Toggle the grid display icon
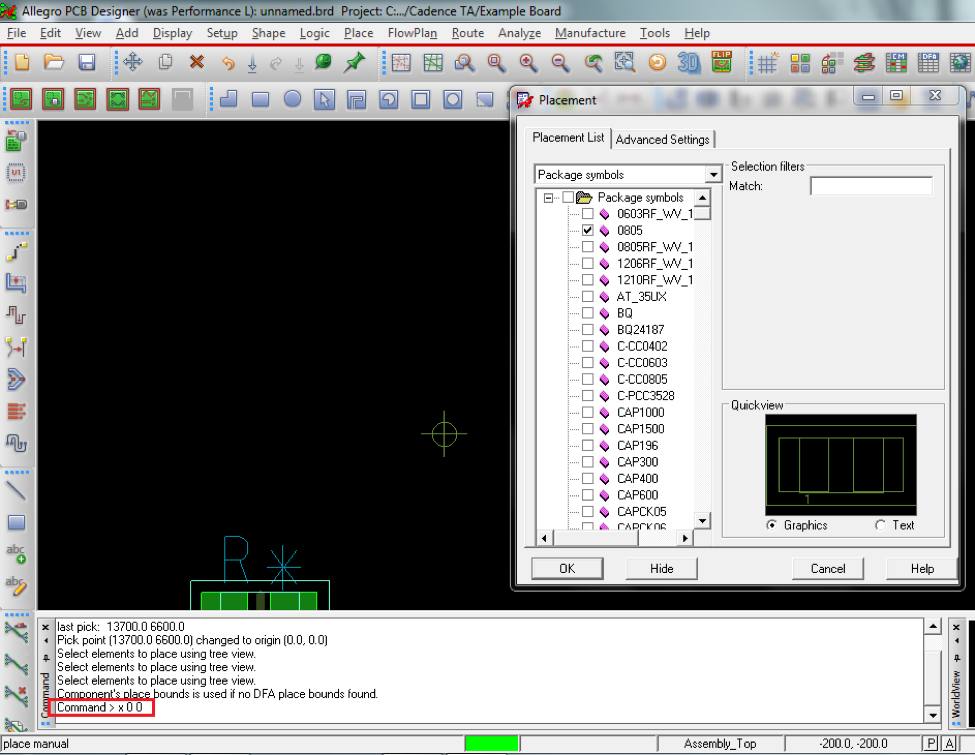Viewport: 975px width, 755px height. click(x=767, y=62)
